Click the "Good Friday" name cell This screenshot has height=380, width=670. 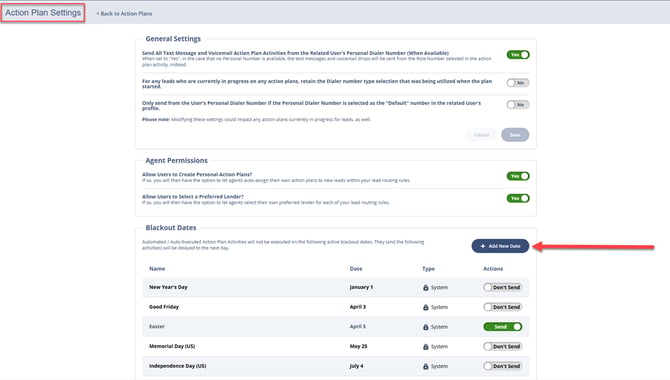pos(164,307)
